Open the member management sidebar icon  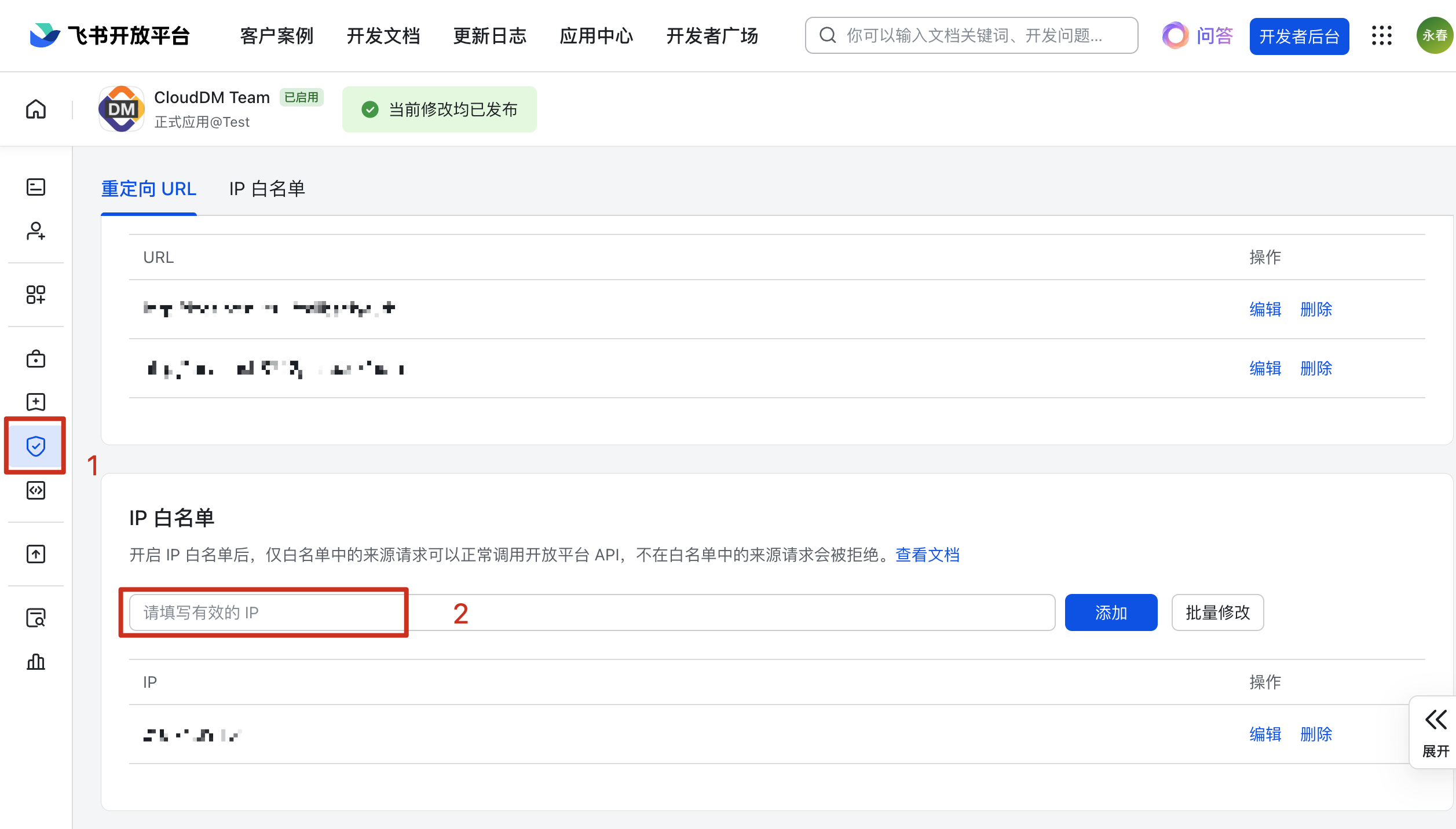(x=36, y=231)
